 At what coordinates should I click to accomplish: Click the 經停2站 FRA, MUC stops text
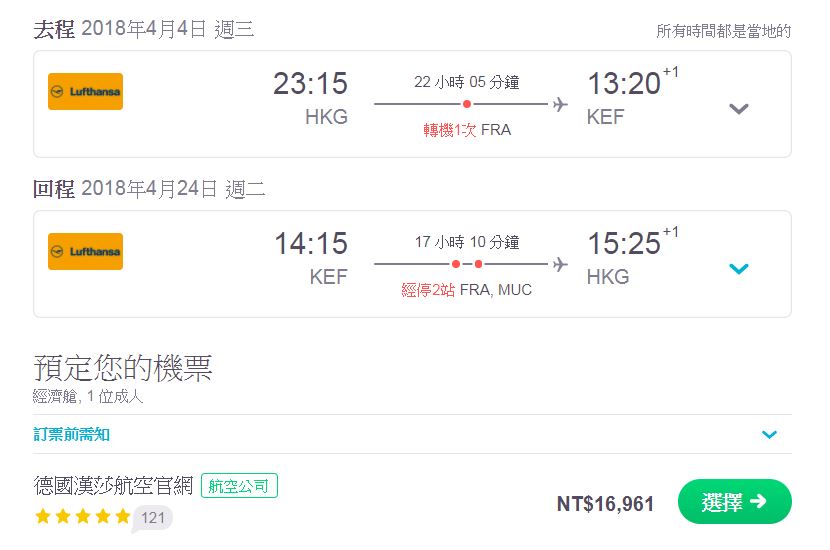[466, 290]
